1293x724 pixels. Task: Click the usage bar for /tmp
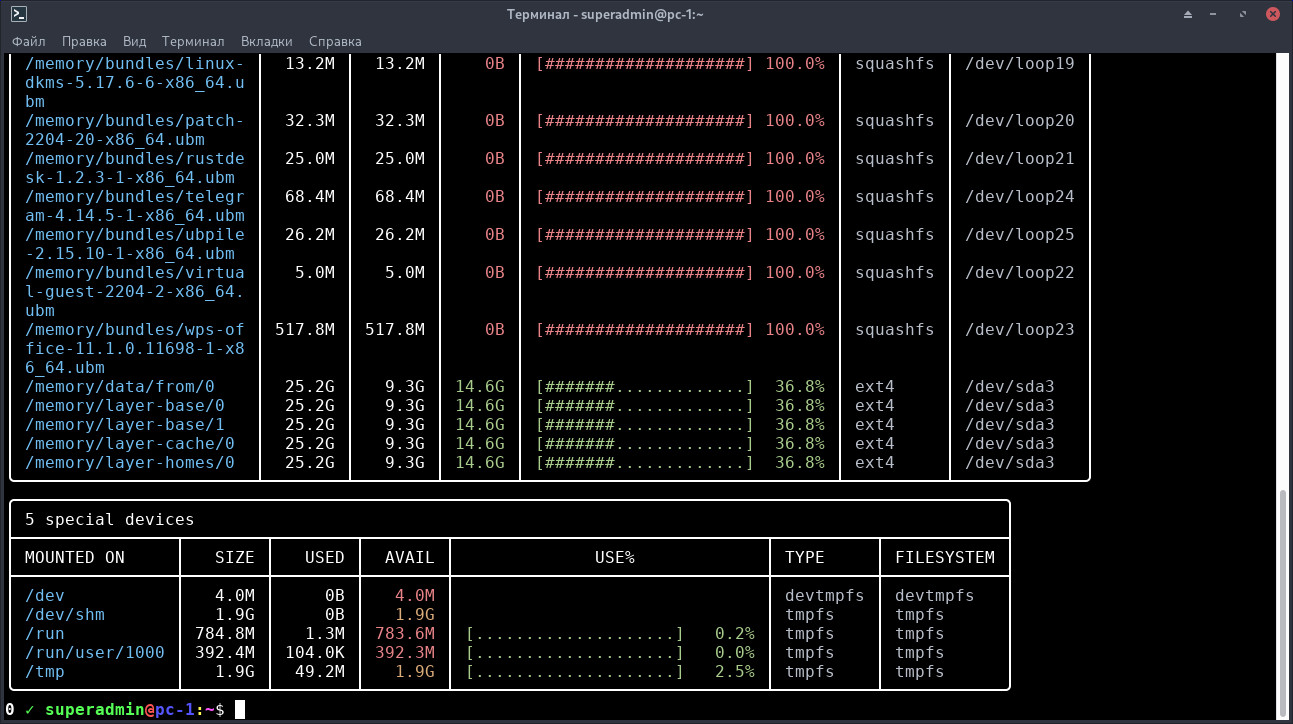(x=575, y=671)
